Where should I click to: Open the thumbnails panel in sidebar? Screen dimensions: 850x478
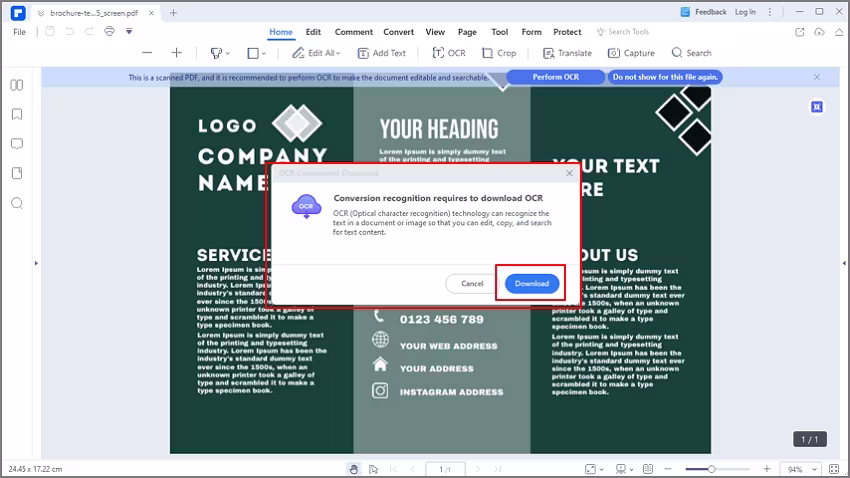17,85
